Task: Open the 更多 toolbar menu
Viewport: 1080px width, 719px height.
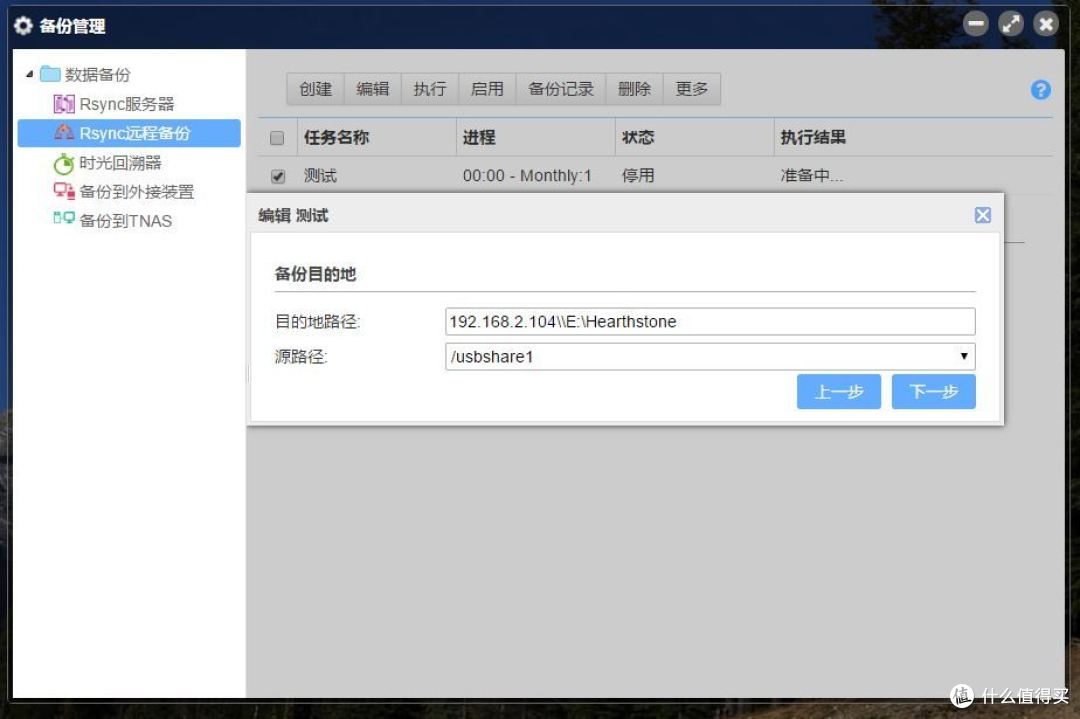Action: point(692,89)
